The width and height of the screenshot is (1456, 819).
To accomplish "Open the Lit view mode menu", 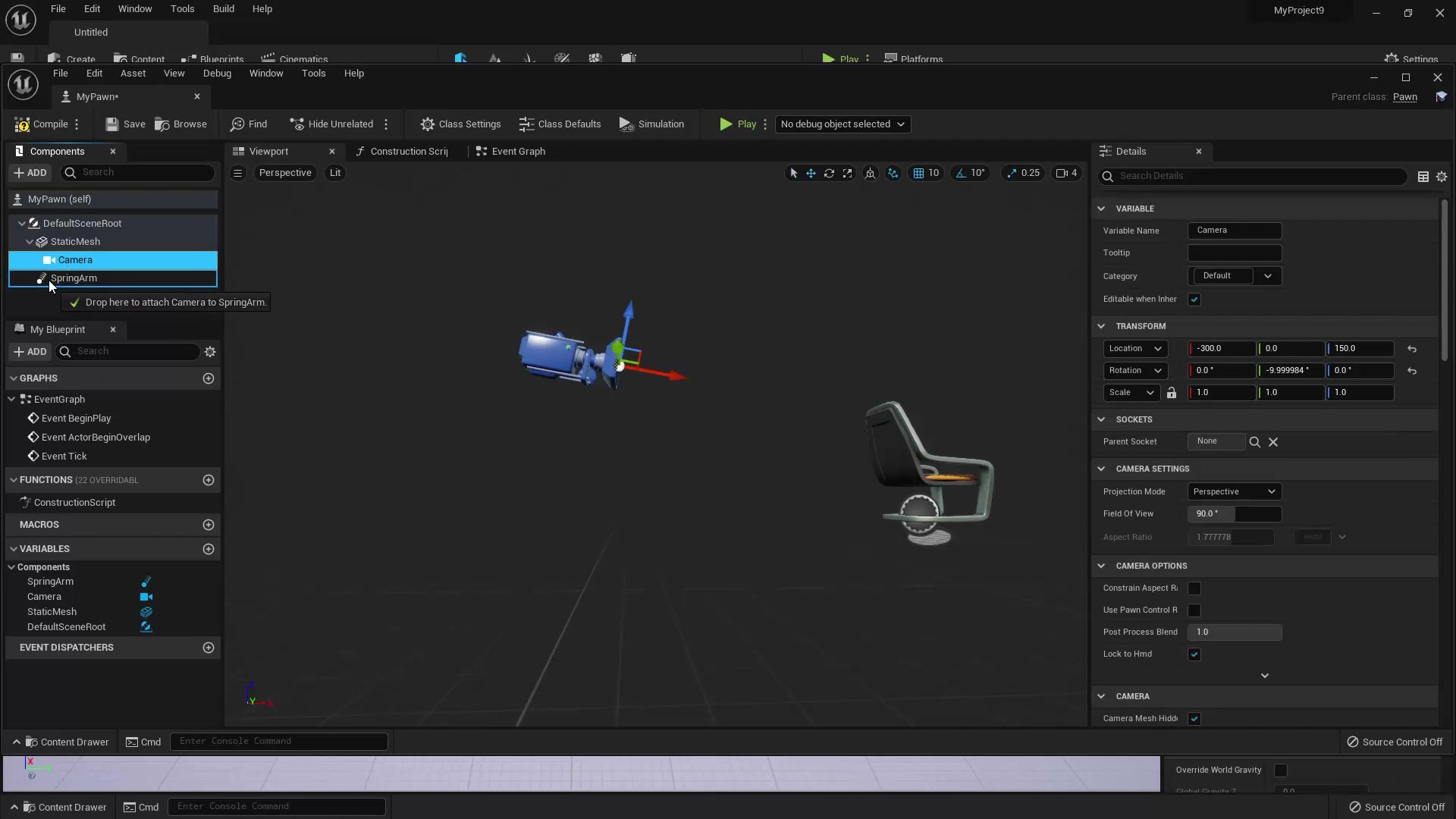I will tap(335, 173).
